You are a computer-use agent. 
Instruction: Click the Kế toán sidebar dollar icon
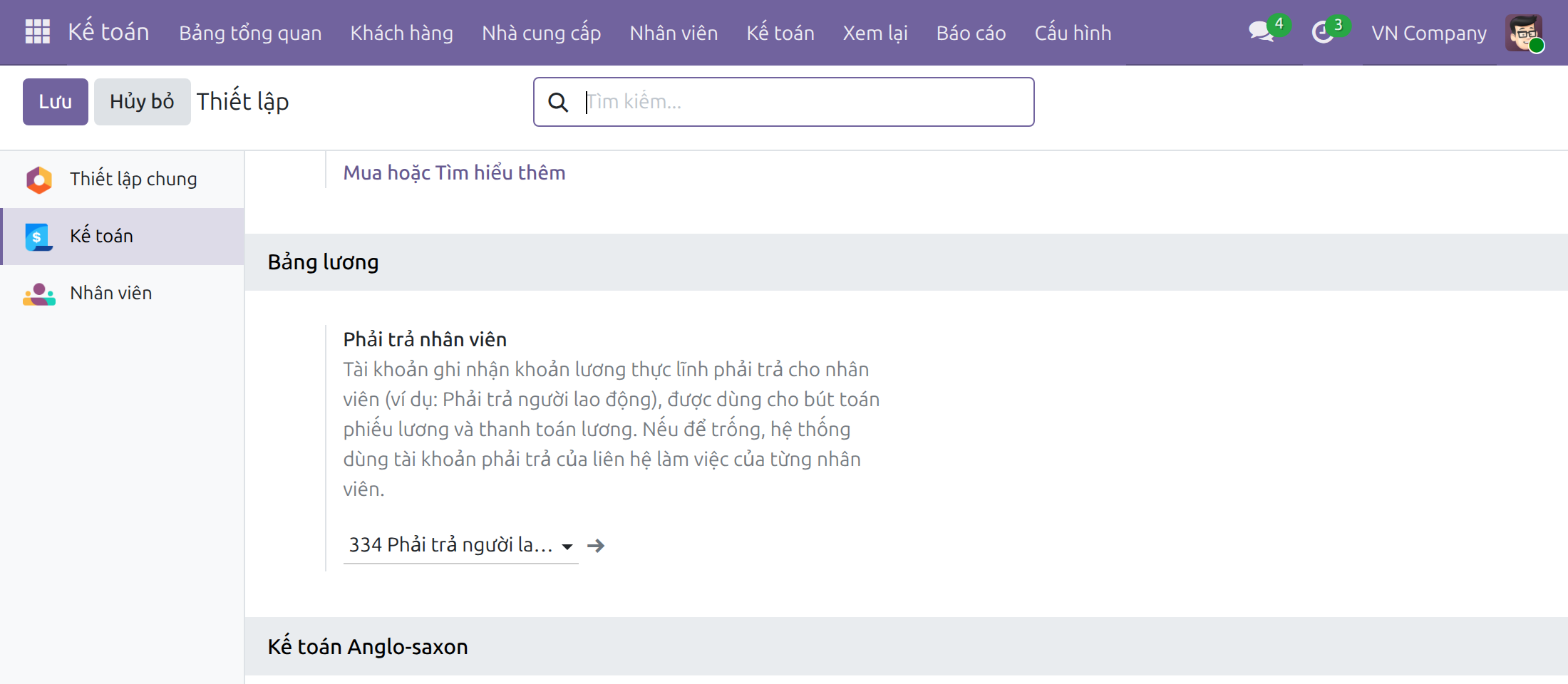coord(38,237)
